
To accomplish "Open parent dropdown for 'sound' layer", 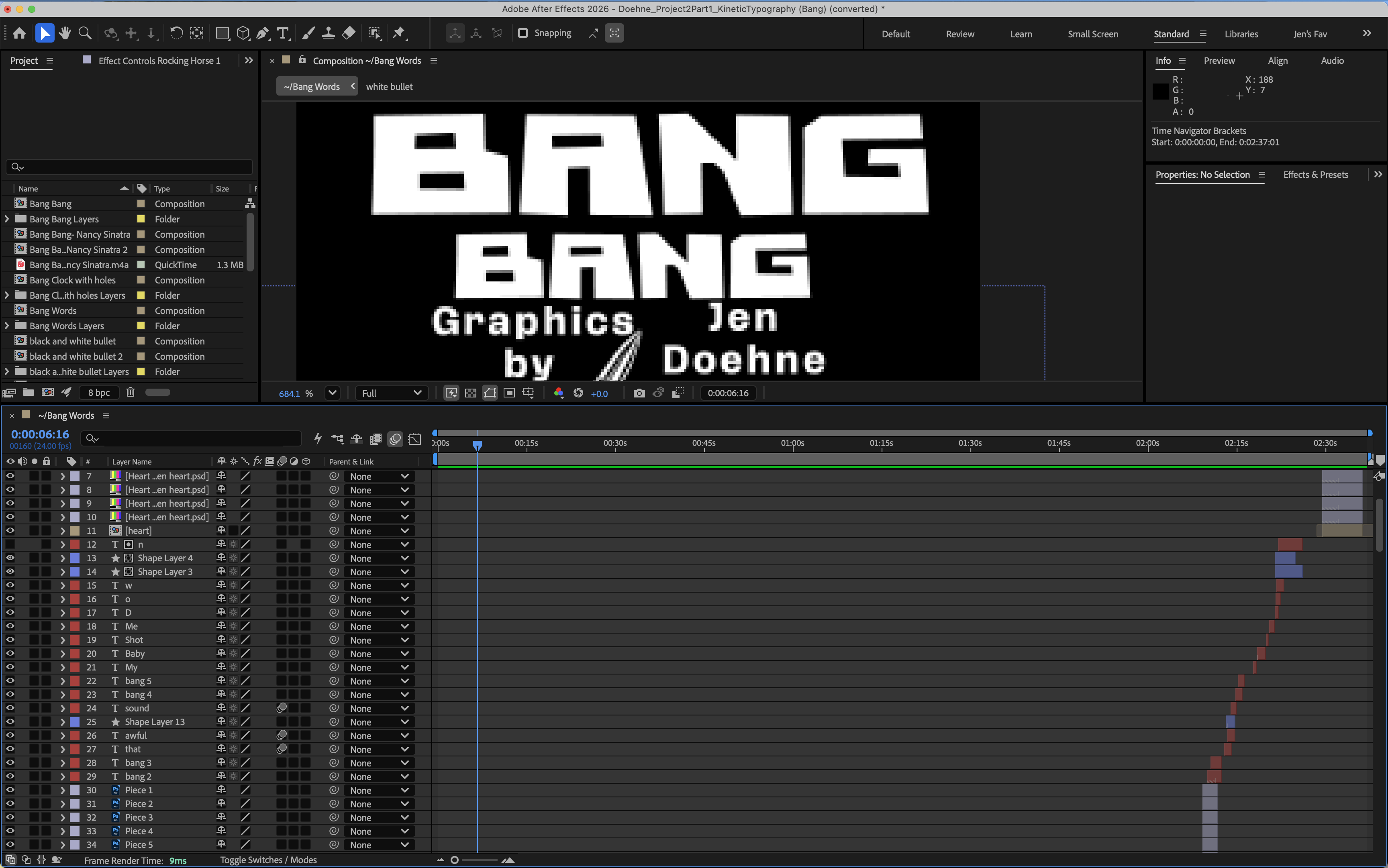I will [379, 708].
